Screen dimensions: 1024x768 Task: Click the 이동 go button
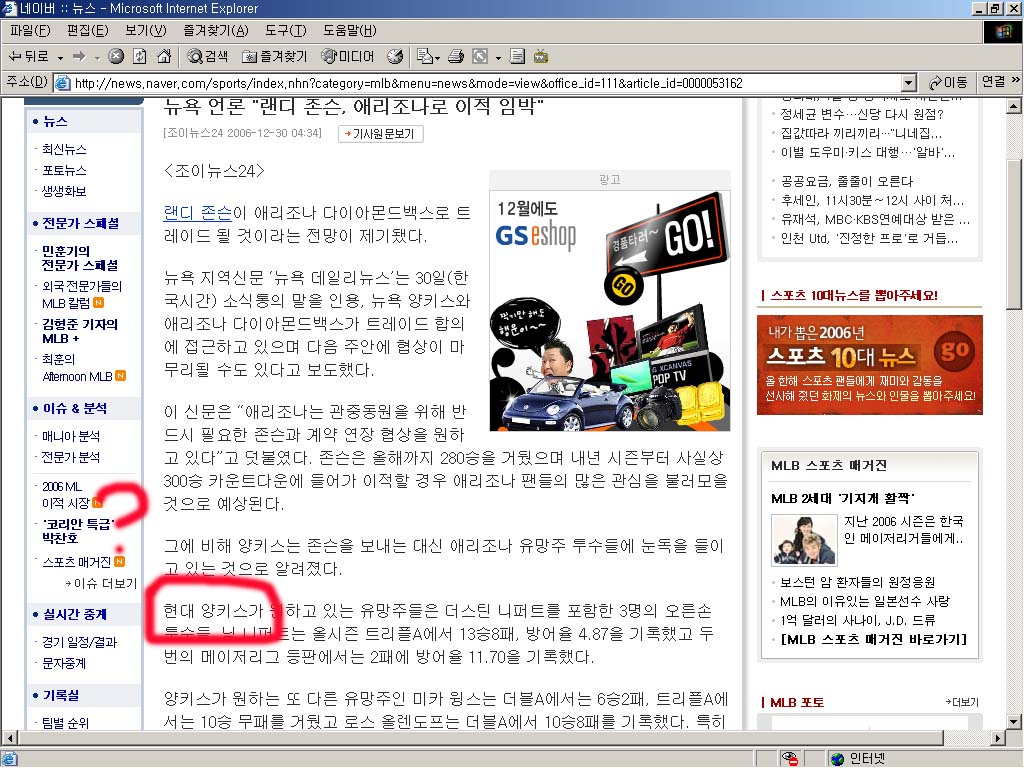click(948, 82)
